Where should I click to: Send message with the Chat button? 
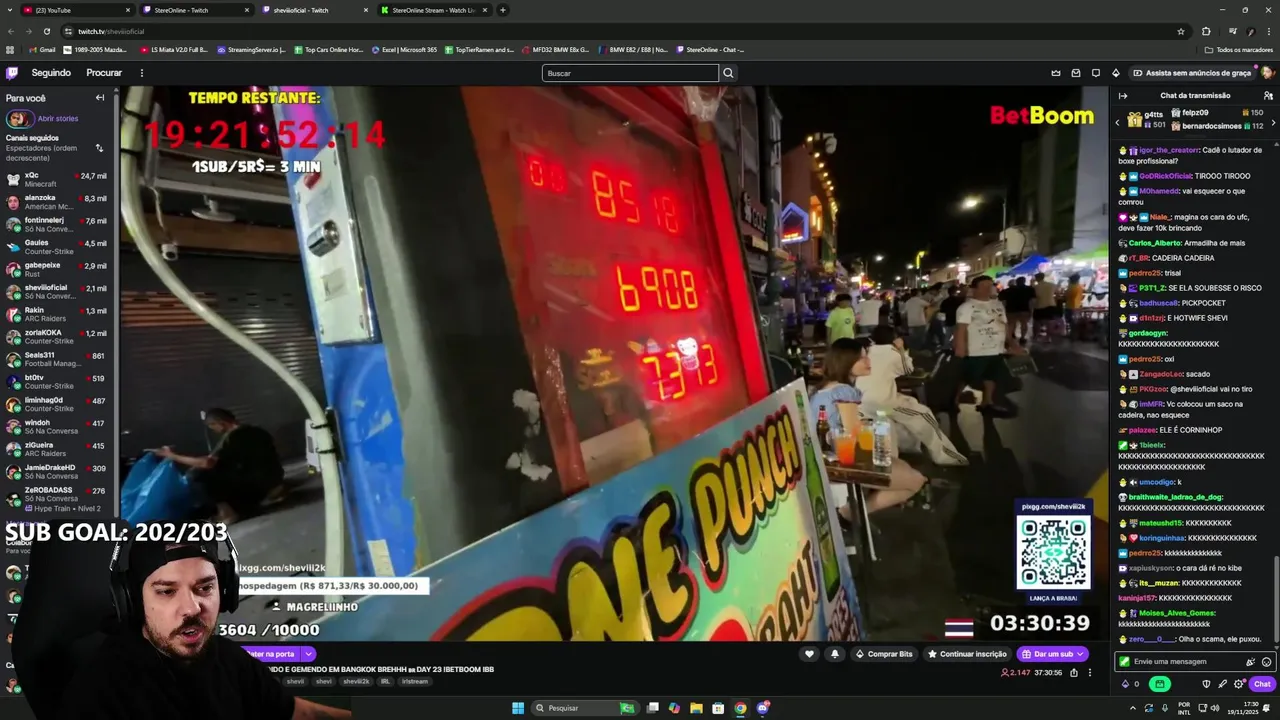pos(1262,685)
